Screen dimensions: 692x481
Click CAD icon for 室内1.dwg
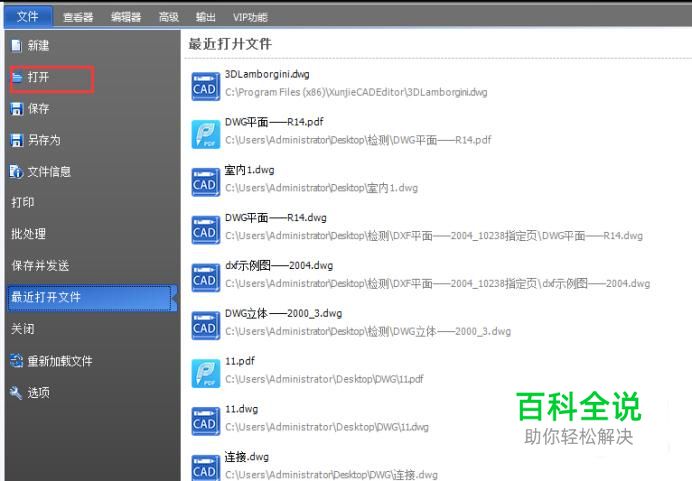coord(205,182)
